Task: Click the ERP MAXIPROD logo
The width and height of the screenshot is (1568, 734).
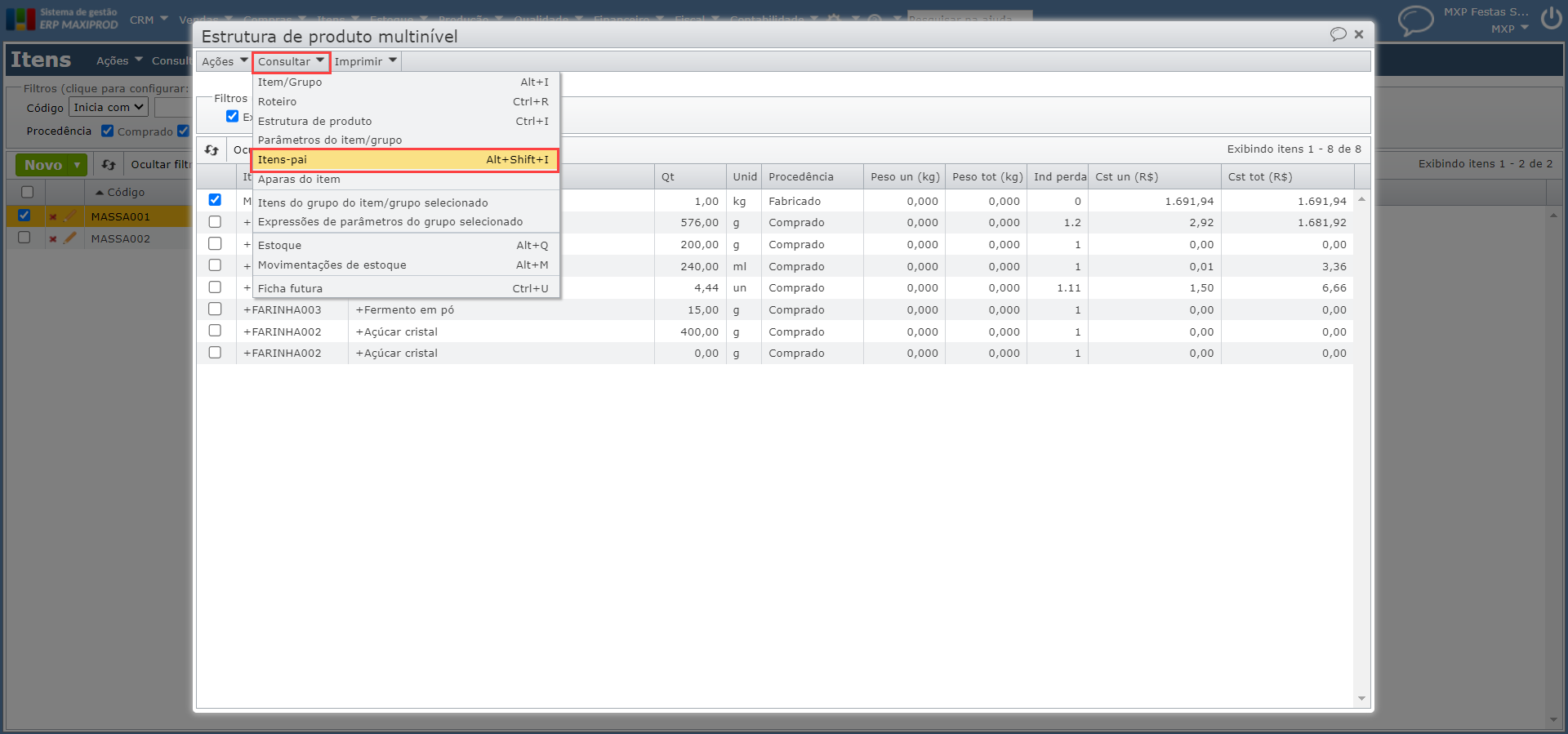Action: (x=62, y=19)
